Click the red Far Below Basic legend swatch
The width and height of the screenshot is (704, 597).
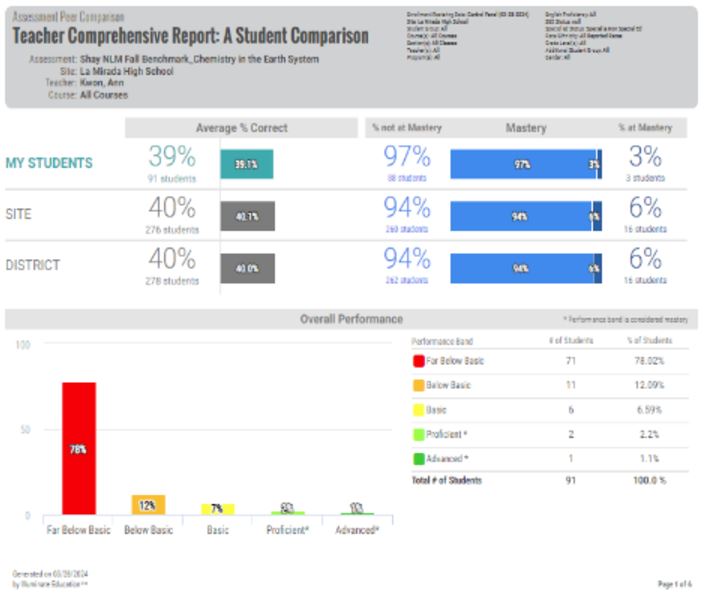418,361
